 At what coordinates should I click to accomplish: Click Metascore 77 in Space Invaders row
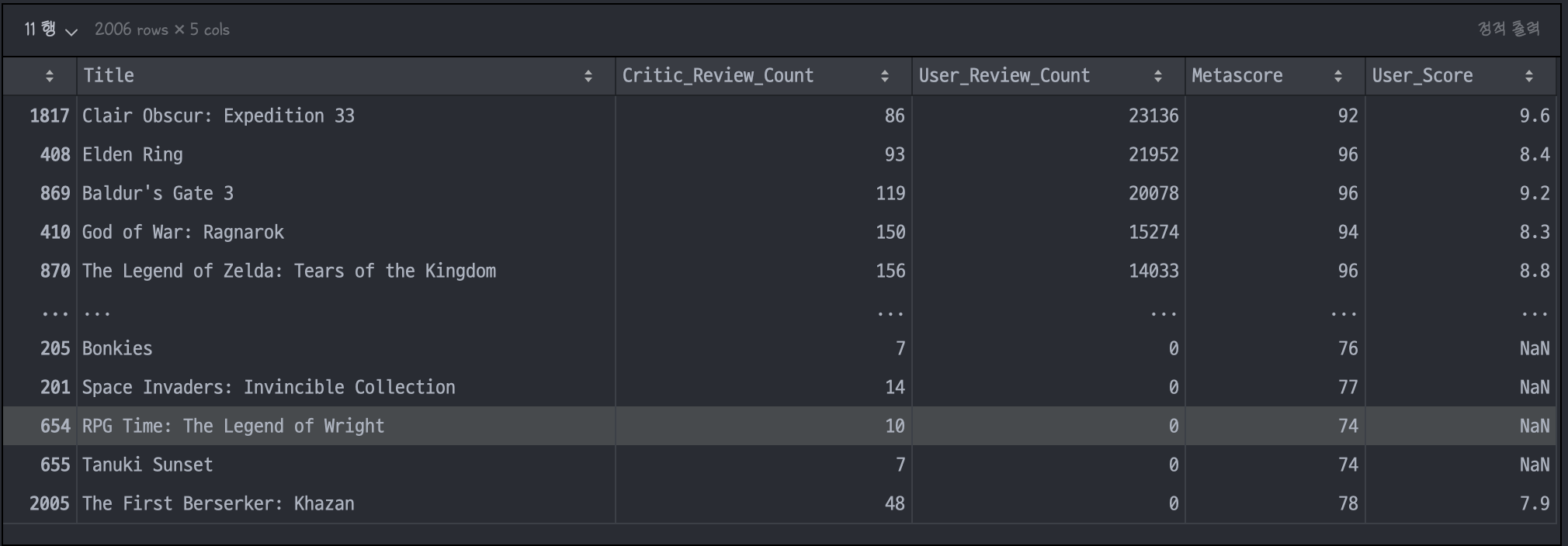click(1348, 387)
